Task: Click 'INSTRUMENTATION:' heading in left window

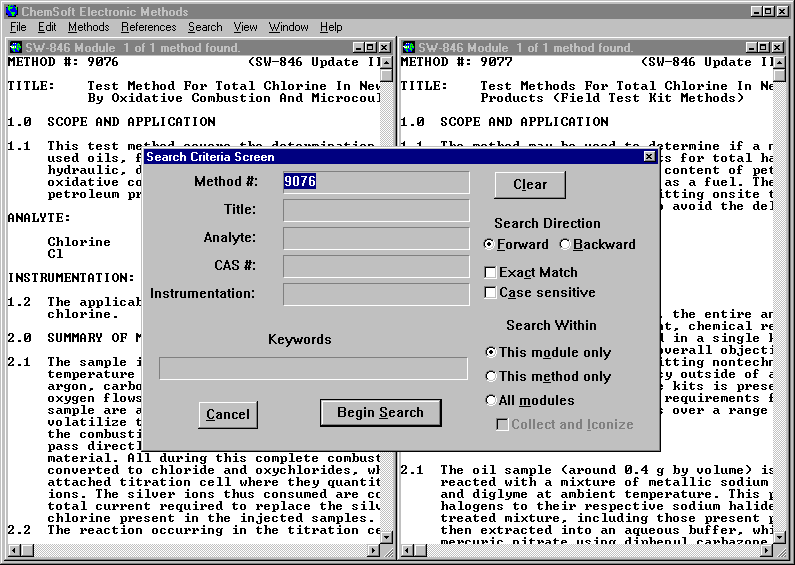Action: [x=71, y=278]
